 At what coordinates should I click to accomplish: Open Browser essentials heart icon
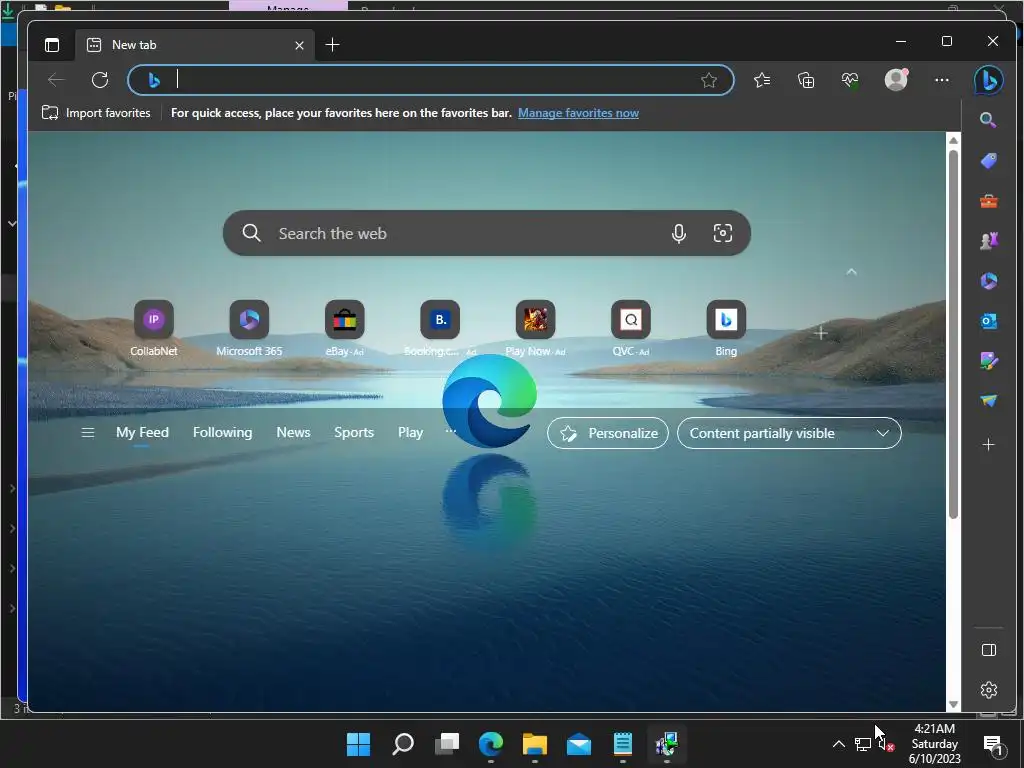(850, 80)
